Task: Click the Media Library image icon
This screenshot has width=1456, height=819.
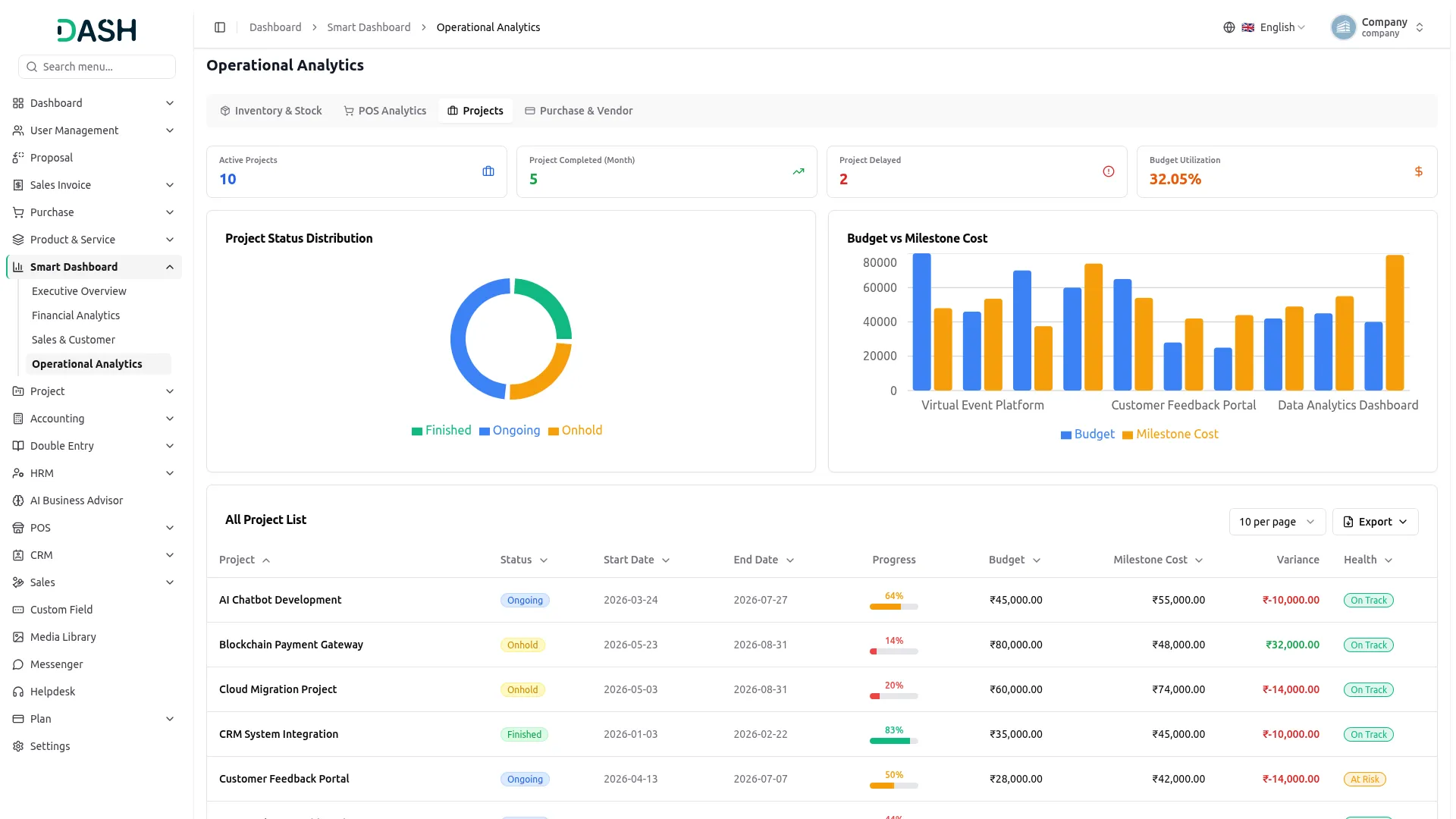Action: point(18,637)
